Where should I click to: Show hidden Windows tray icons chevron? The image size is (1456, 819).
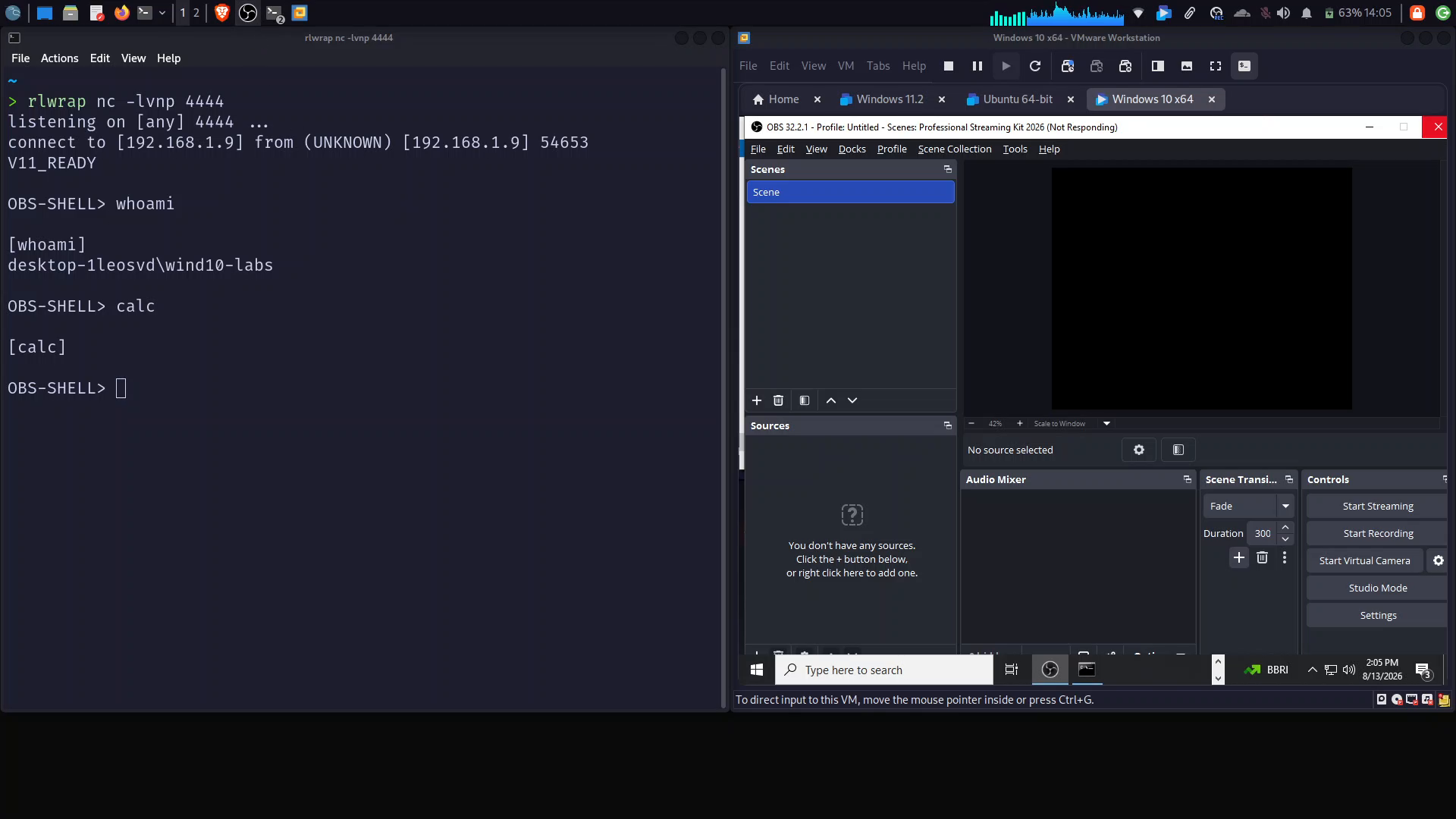tap(1312, 670)
